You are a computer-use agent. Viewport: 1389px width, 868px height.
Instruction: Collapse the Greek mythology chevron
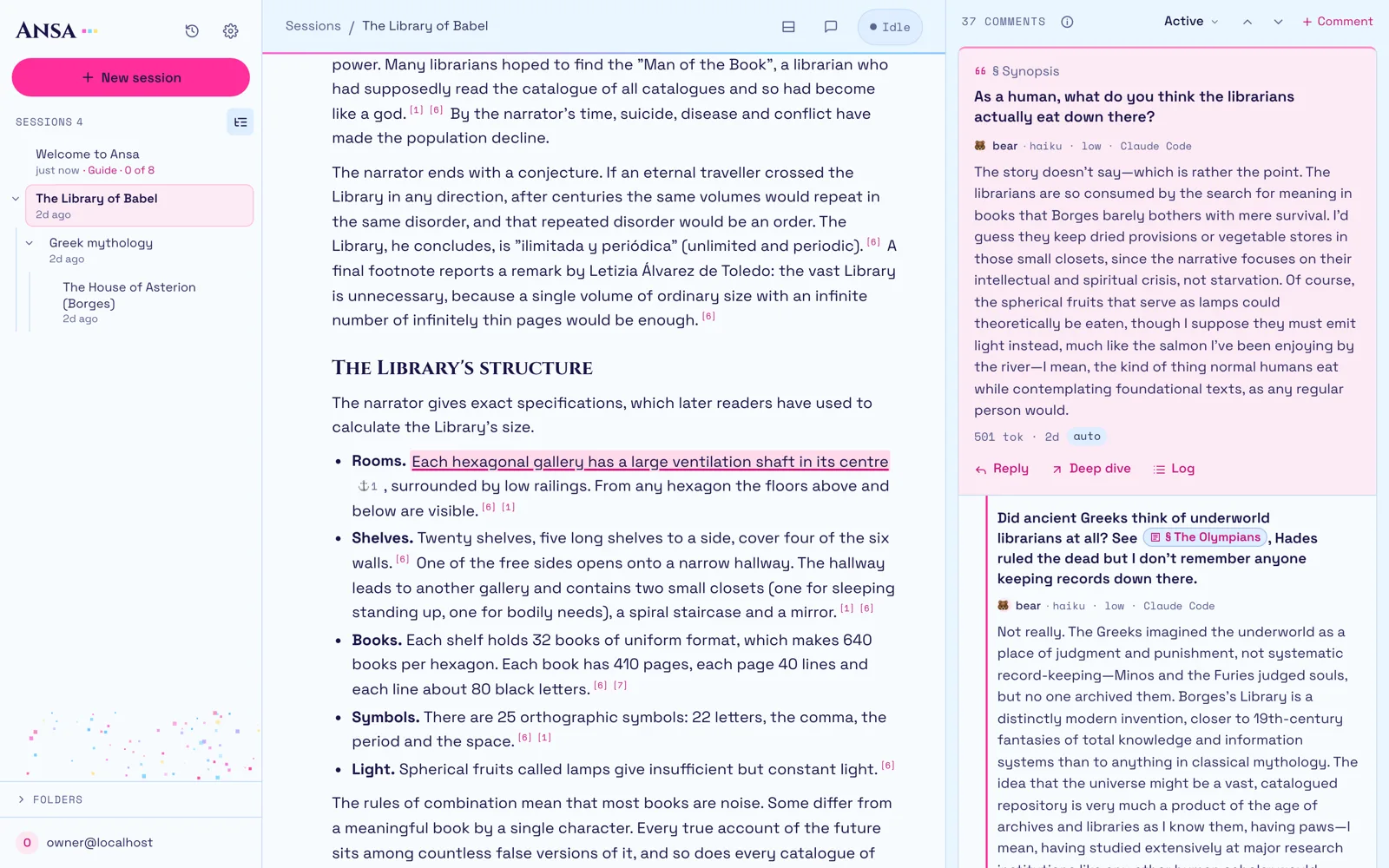tap(30, 243)
